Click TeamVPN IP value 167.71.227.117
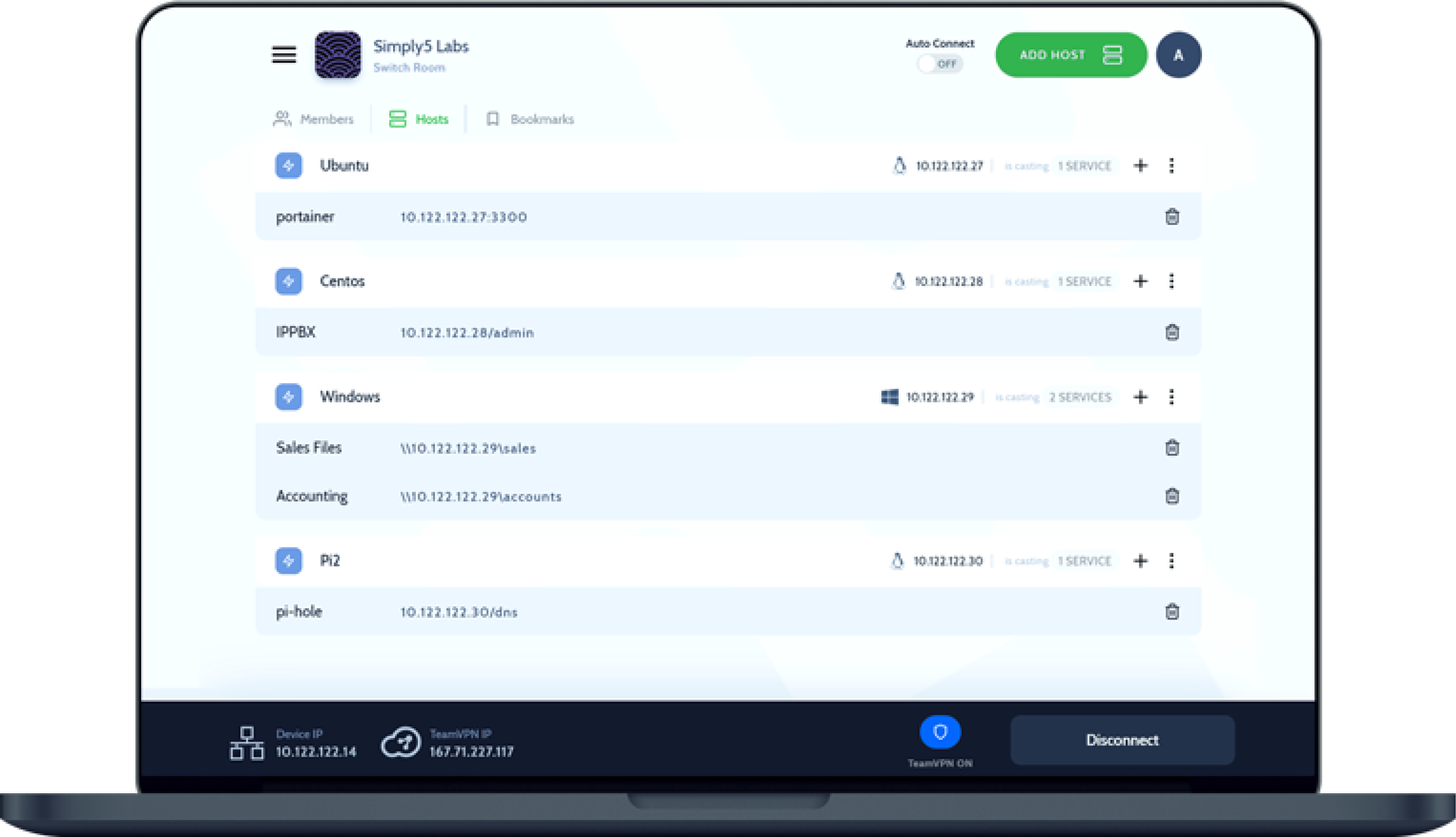This screenshot has width=1456, height=837. coord(472,752)
